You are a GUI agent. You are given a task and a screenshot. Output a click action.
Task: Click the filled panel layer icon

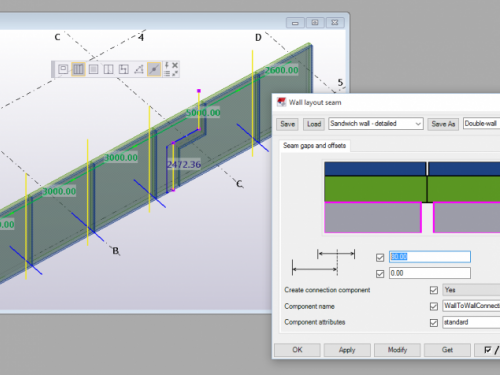(93, 69)
